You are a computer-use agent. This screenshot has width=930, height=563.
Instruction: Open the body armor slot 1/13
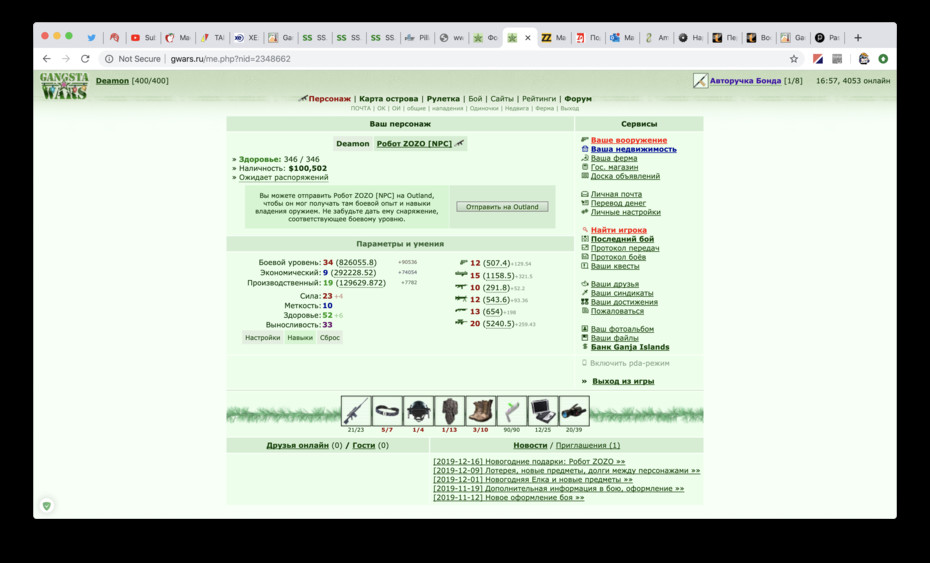(x=450, y=411)
